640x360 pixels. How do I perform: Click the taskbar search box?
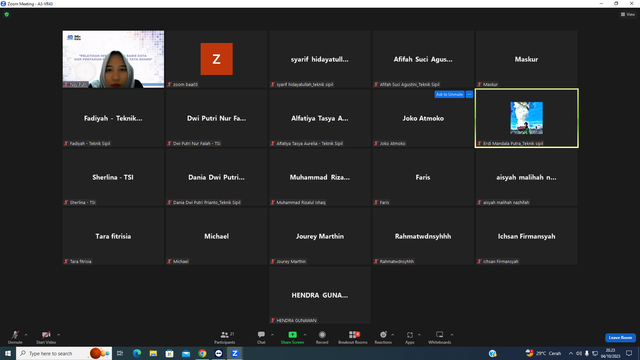pos(64,353)
